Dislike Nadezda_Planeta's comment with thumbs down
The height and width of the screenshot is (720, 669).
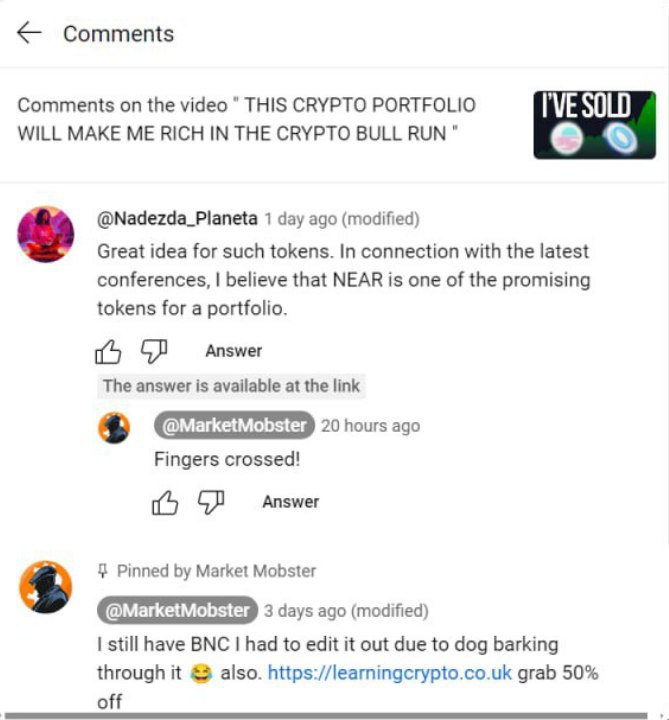tap(154, 352)
